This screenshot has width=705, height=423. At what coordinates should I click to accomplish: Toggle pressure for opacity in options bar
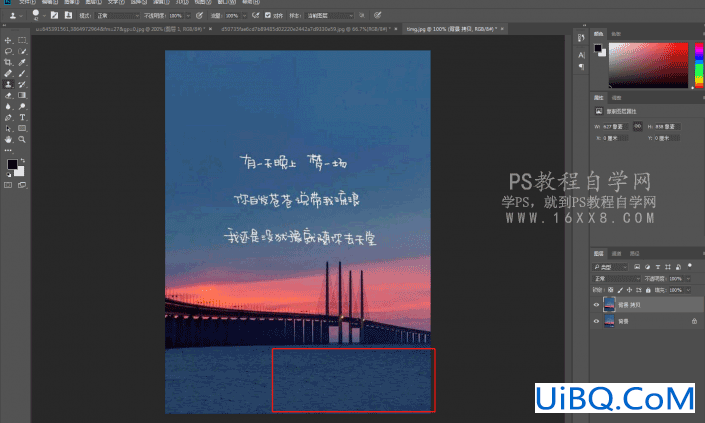200,15
